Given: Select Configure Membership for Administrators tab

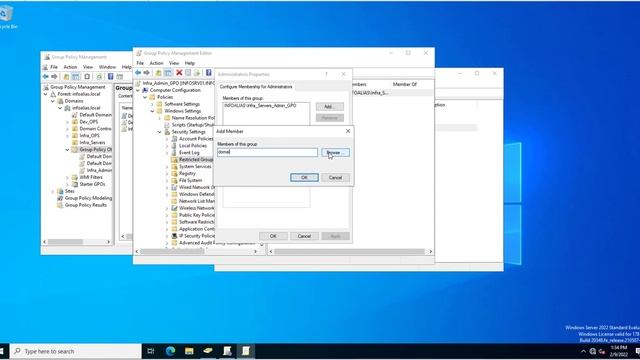Looking at the screenshot, I should pos(256,87).
